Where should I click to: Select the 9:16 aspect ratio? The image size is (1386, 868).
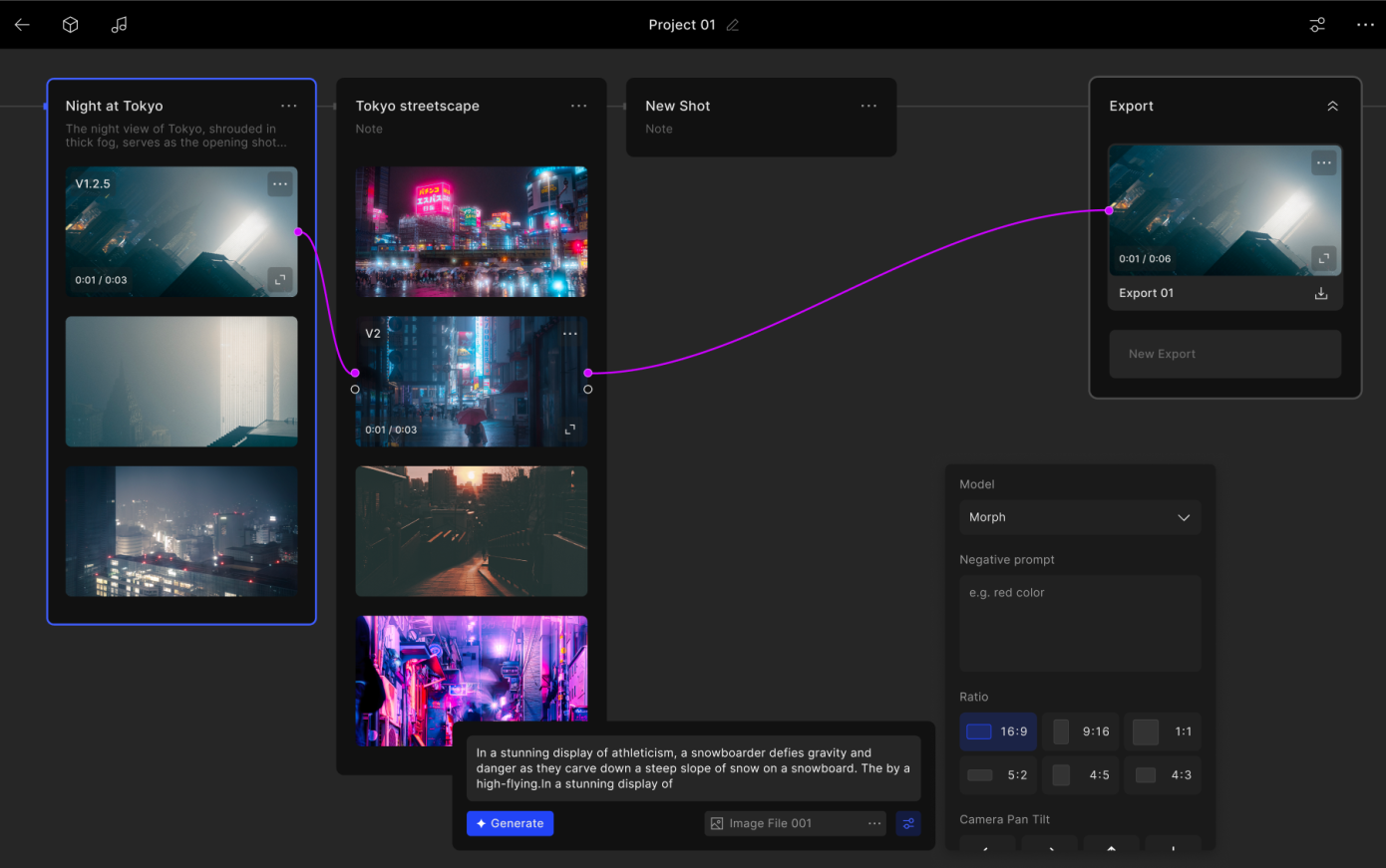(x=1080, y=730)
